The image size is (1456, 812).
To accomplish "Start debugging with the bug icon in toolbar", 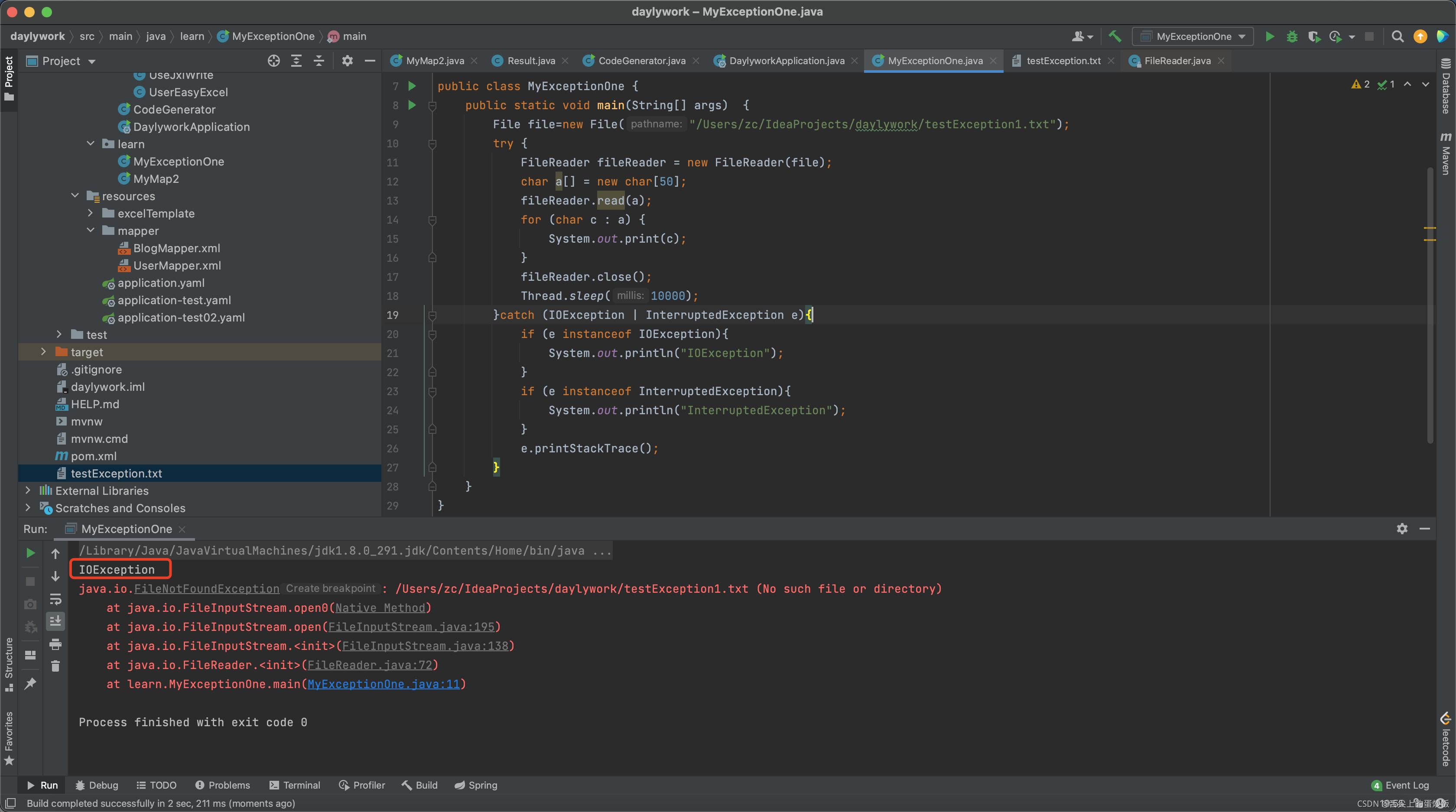I will click(x=1291, y=37).
